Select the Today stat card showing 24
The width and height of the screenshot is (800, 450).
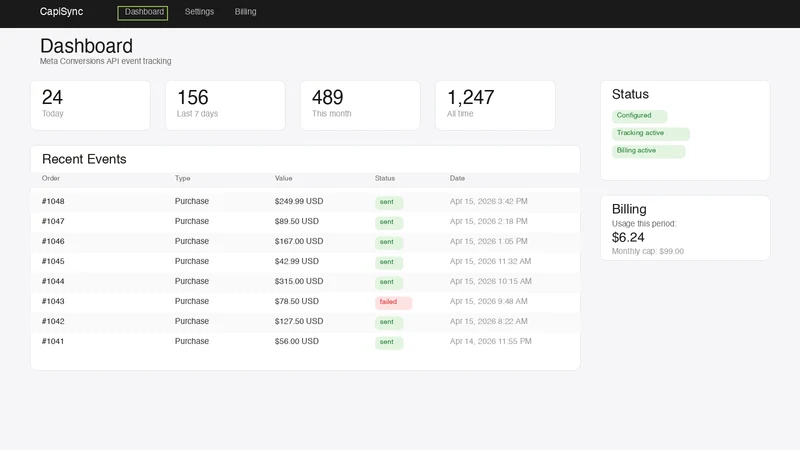pos(90,105)
